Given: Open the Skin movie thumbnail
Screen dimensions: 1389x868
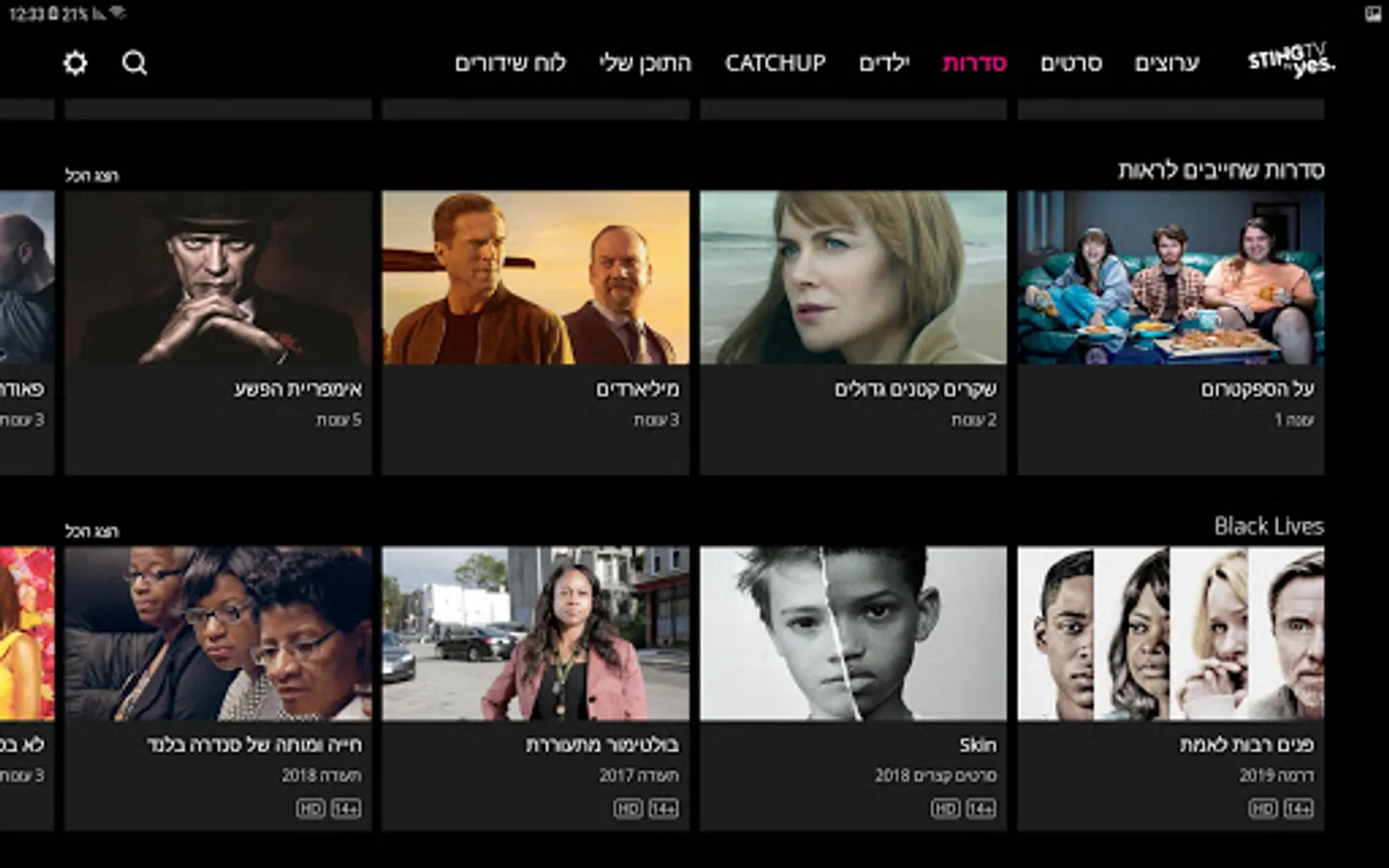Looking at the screenshot, I should [x=853, y=634].
